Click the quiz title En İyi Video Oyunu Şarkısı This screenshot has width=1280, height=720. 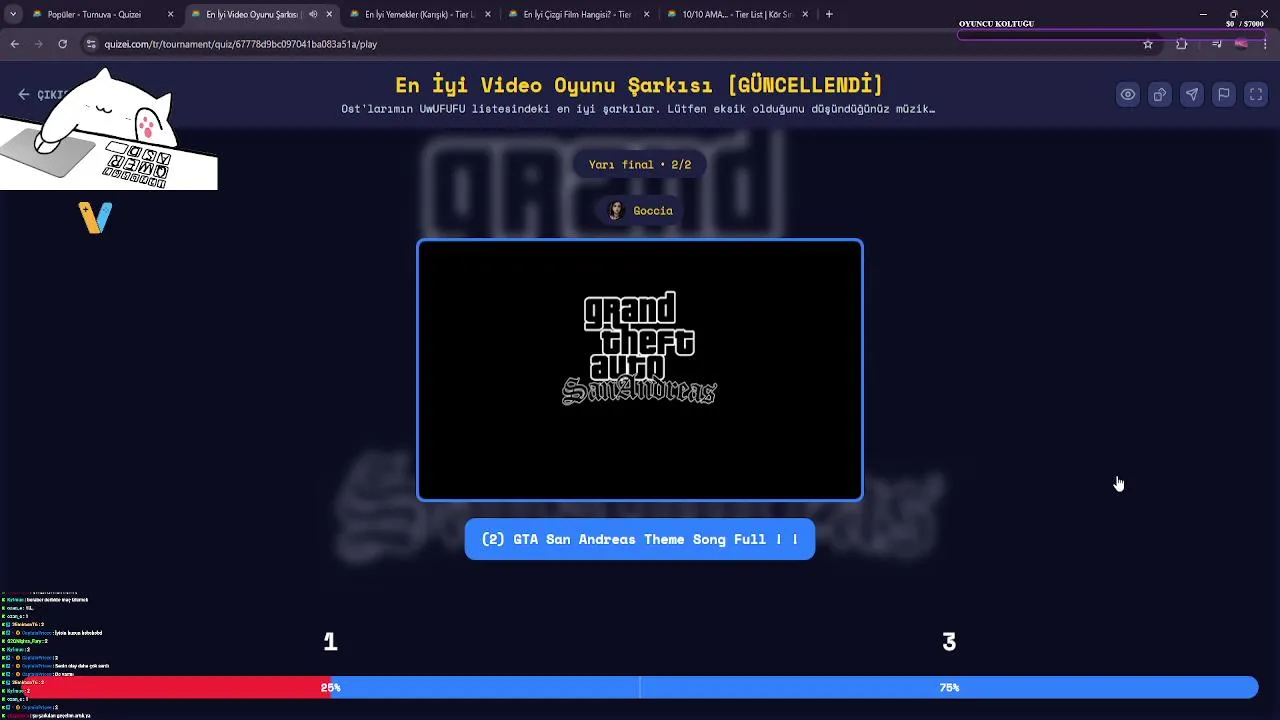click(639, 85)
